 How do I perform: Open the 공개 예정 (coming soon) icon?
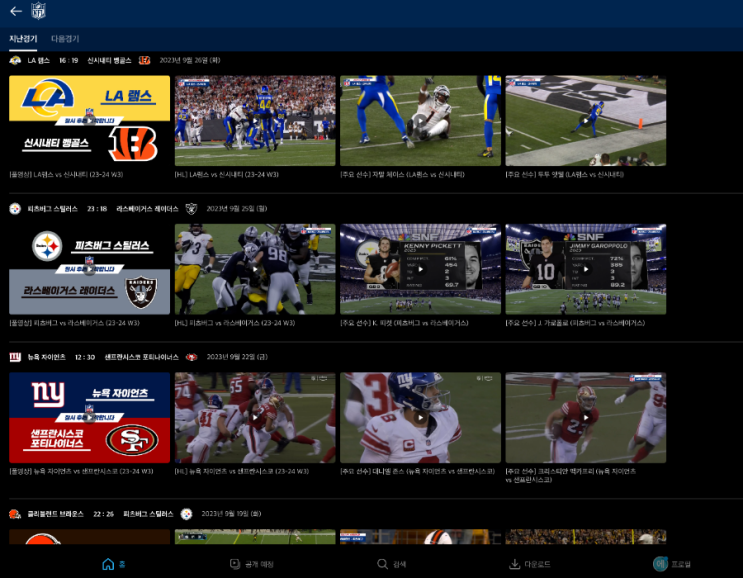[x=235, y=564]
